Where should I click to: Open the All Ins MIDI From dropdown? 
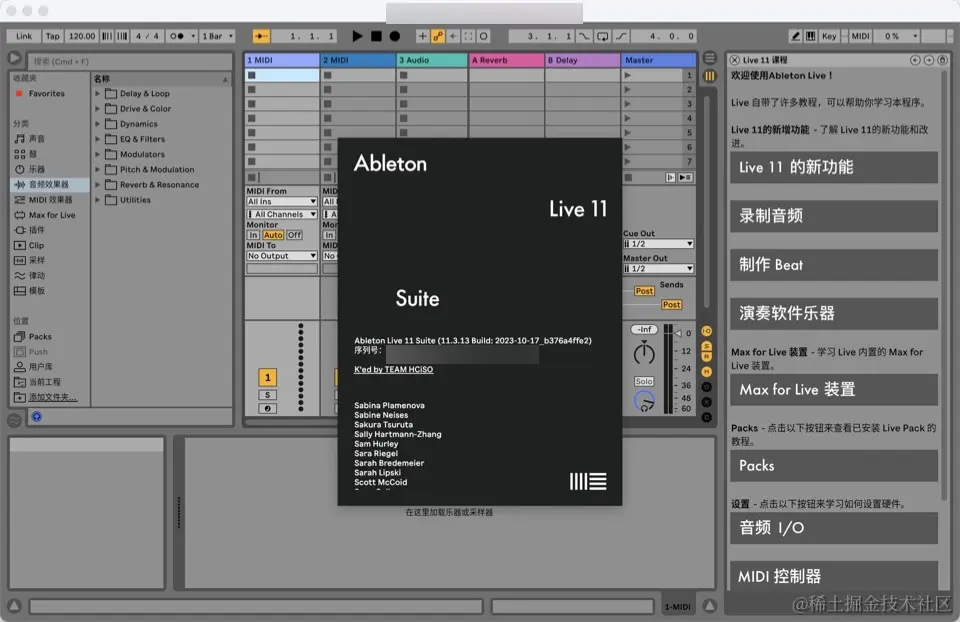282,201
